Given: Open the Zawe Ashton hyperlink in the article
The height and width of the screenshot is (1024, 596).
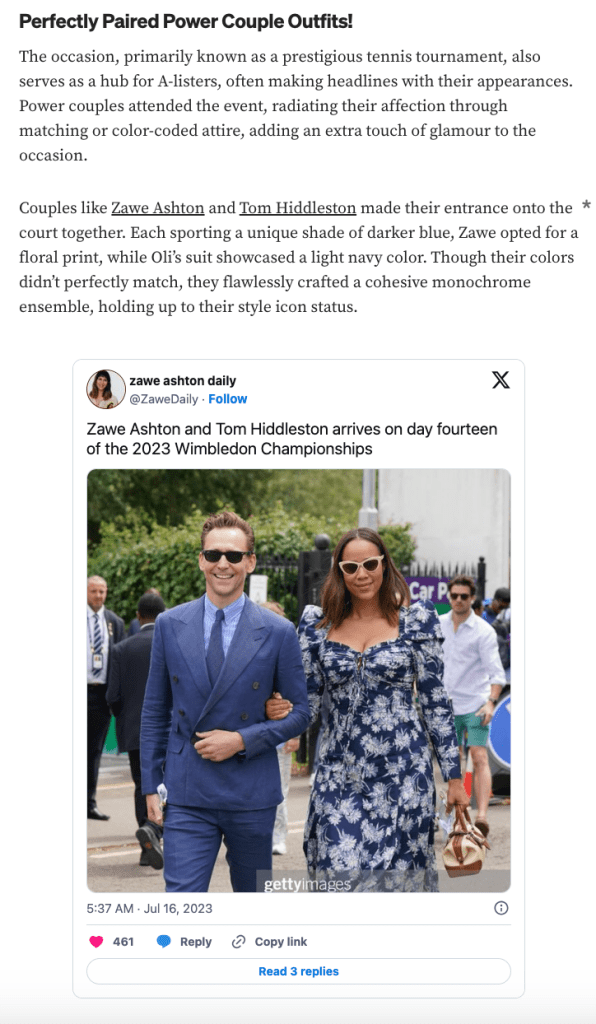Looking at the screenshot, I should point(157,208).
